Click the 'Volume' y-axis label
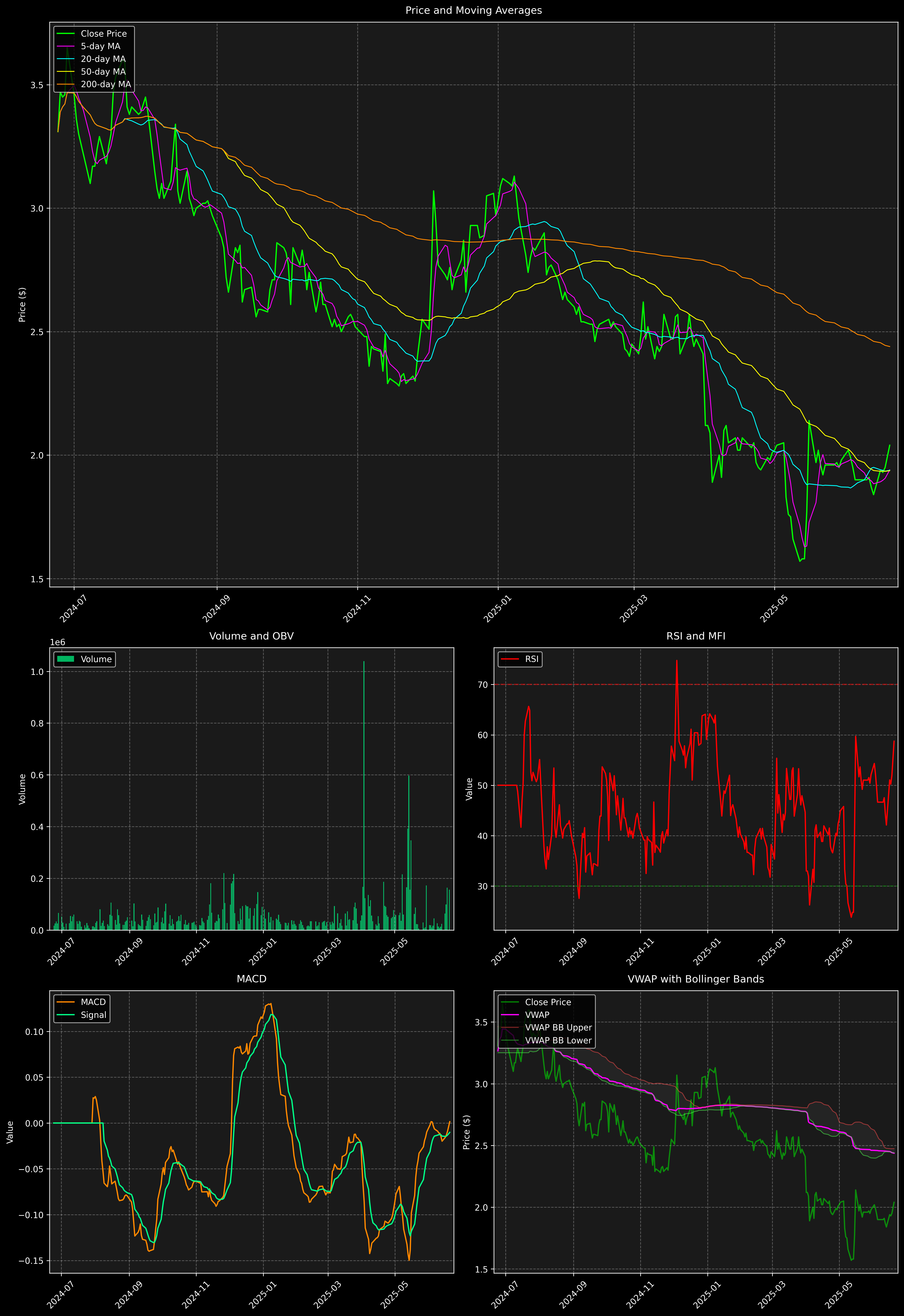This screenshot has height=1316, width=904. 22,789
